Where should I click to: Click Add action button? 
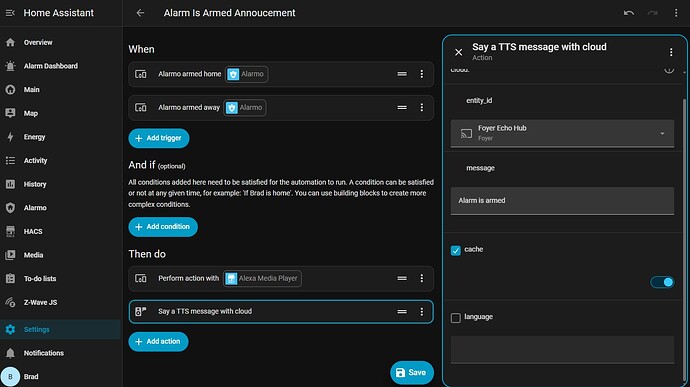click(158, 342)
